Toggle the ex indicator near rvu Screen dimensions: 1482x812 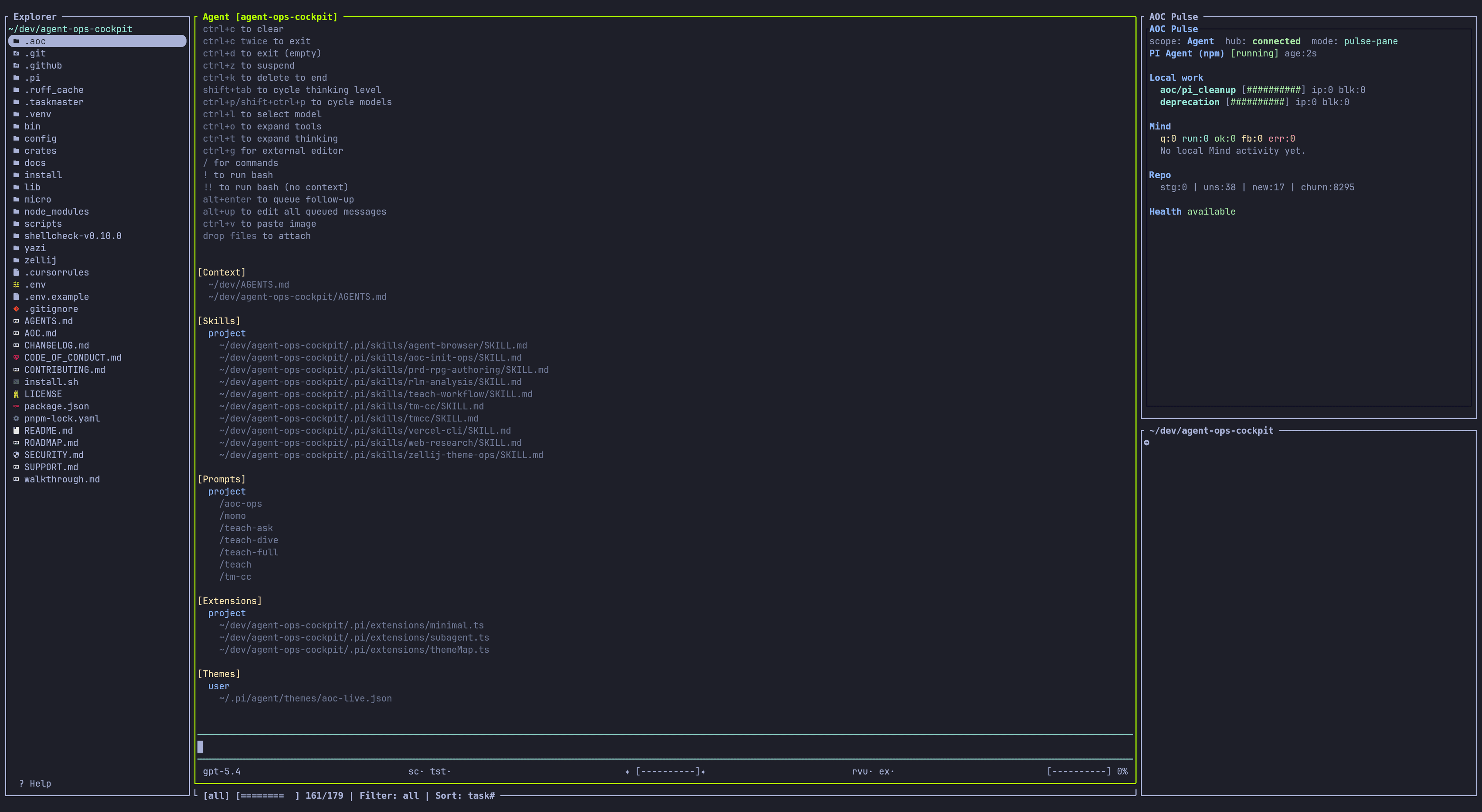(x=886, y=771)
